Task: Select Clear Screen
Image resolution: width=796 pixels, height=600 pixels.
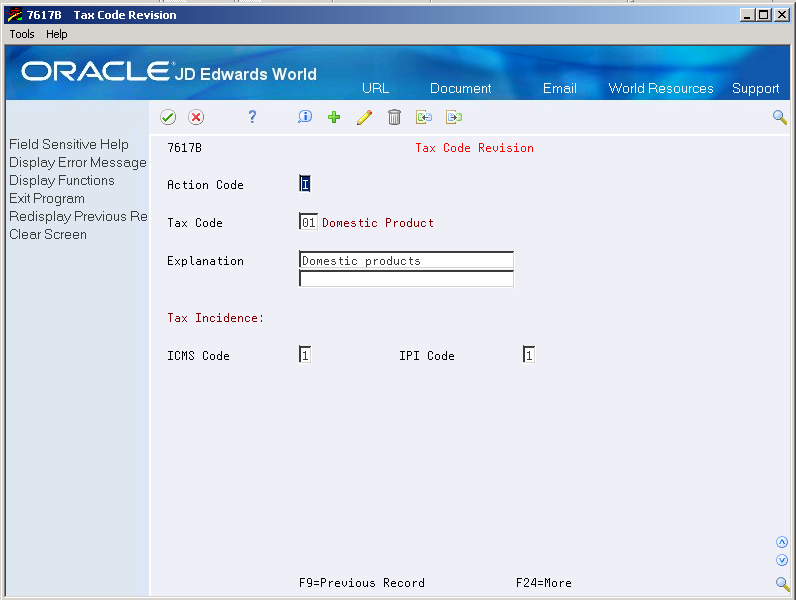Action: (48, 235)
